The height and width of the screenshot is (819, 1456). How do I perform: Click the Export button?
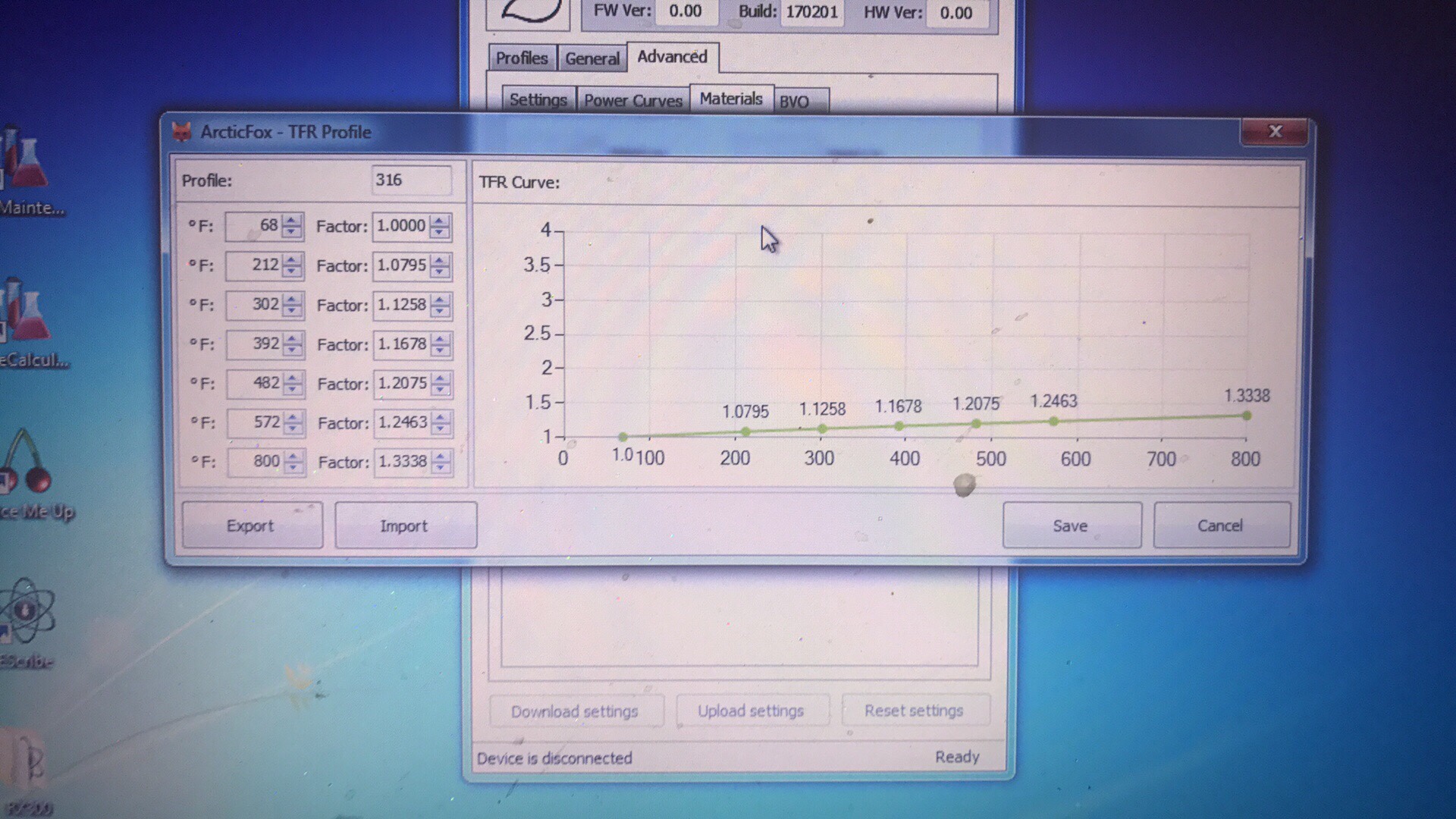click(252, 526)
